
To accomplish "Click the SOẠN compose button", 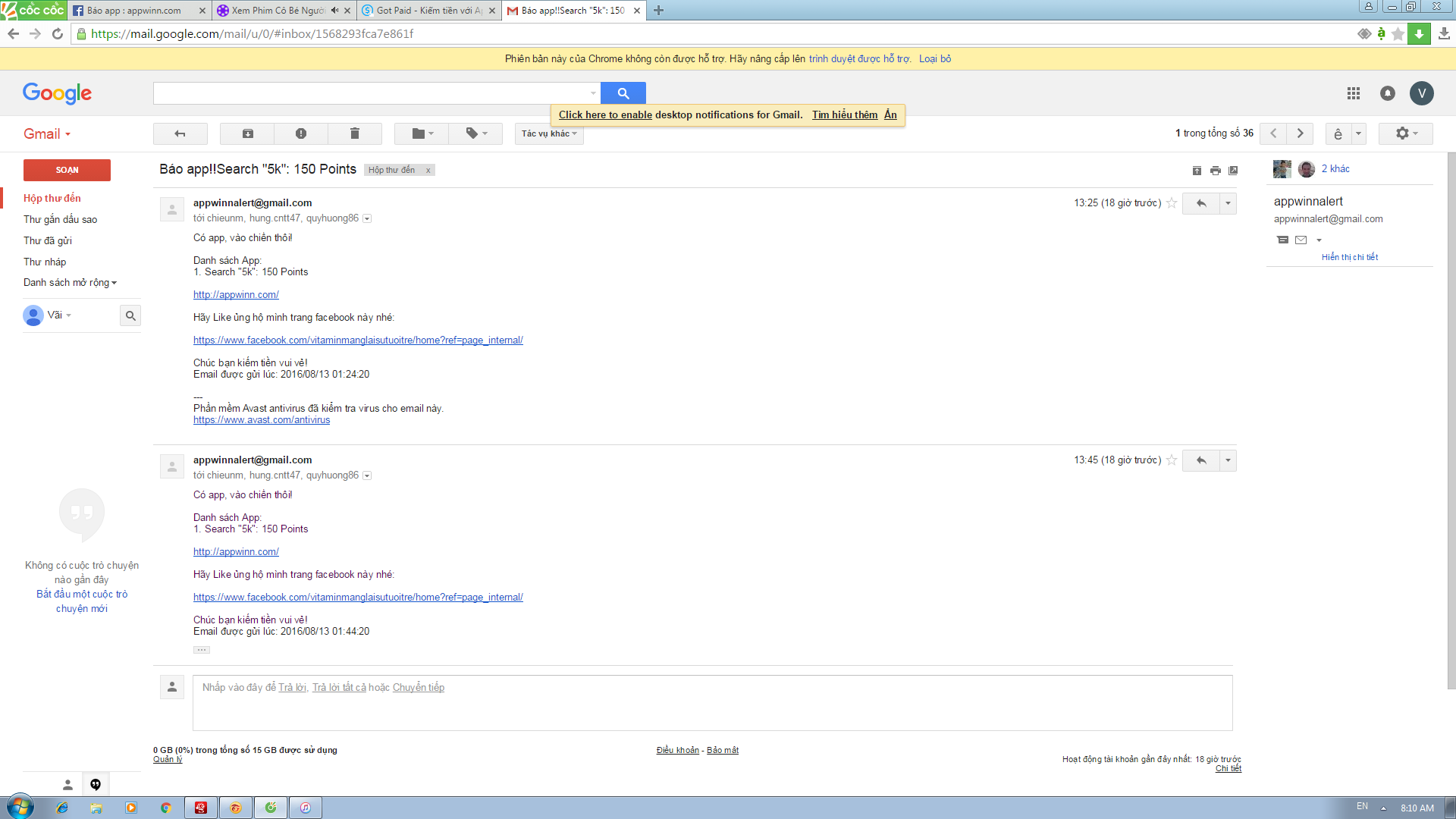I will [x=67, y=170].
